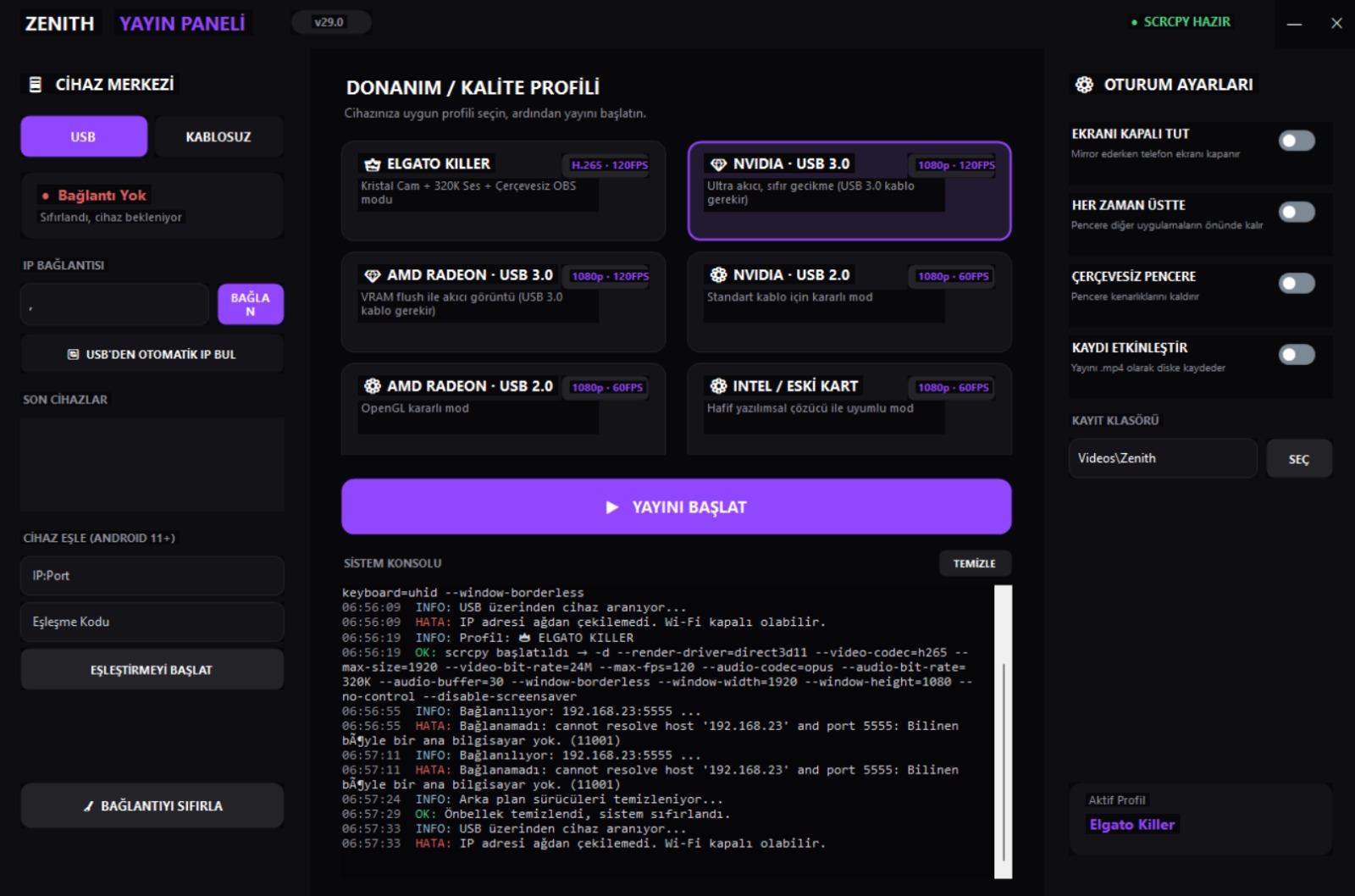
Task: Switch to Kablosuz connection tab
Action: coord(218,136)
